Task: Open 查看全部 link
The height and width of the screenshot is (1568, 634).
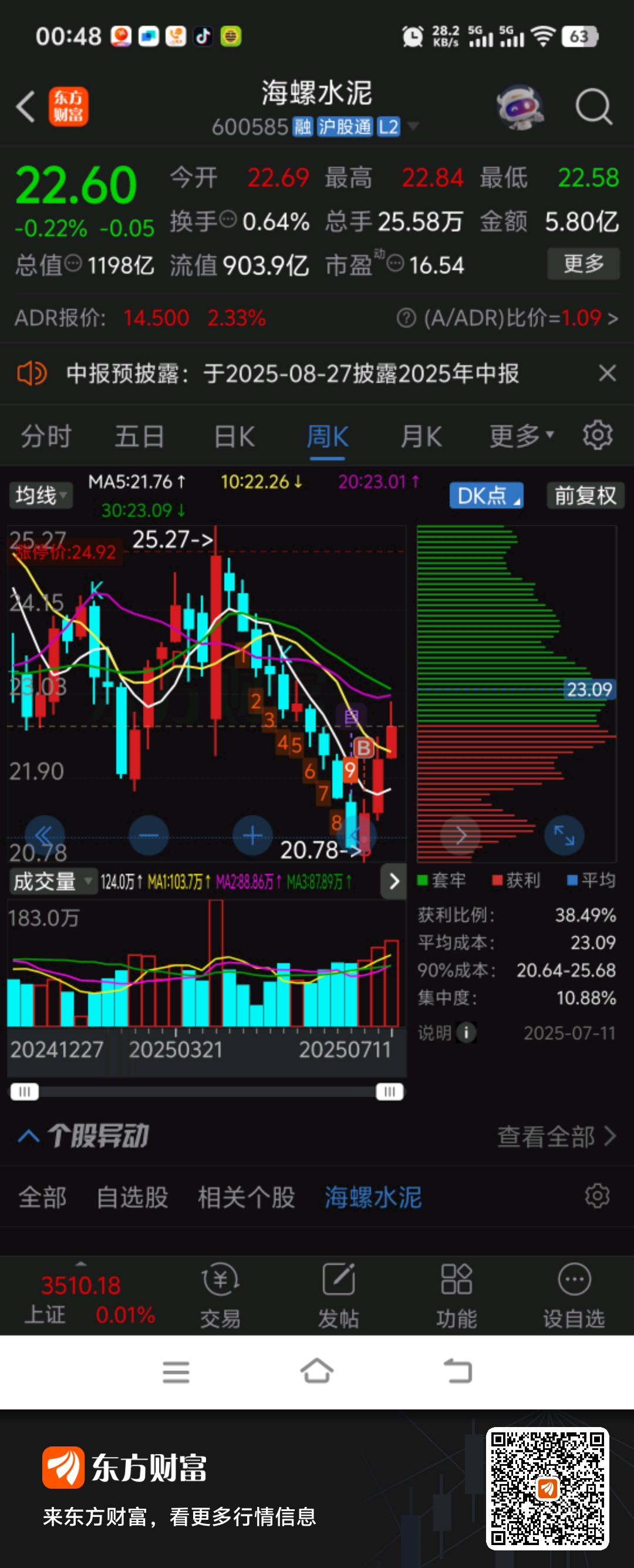Action: pyautogui.click(x=556, y=1136)
